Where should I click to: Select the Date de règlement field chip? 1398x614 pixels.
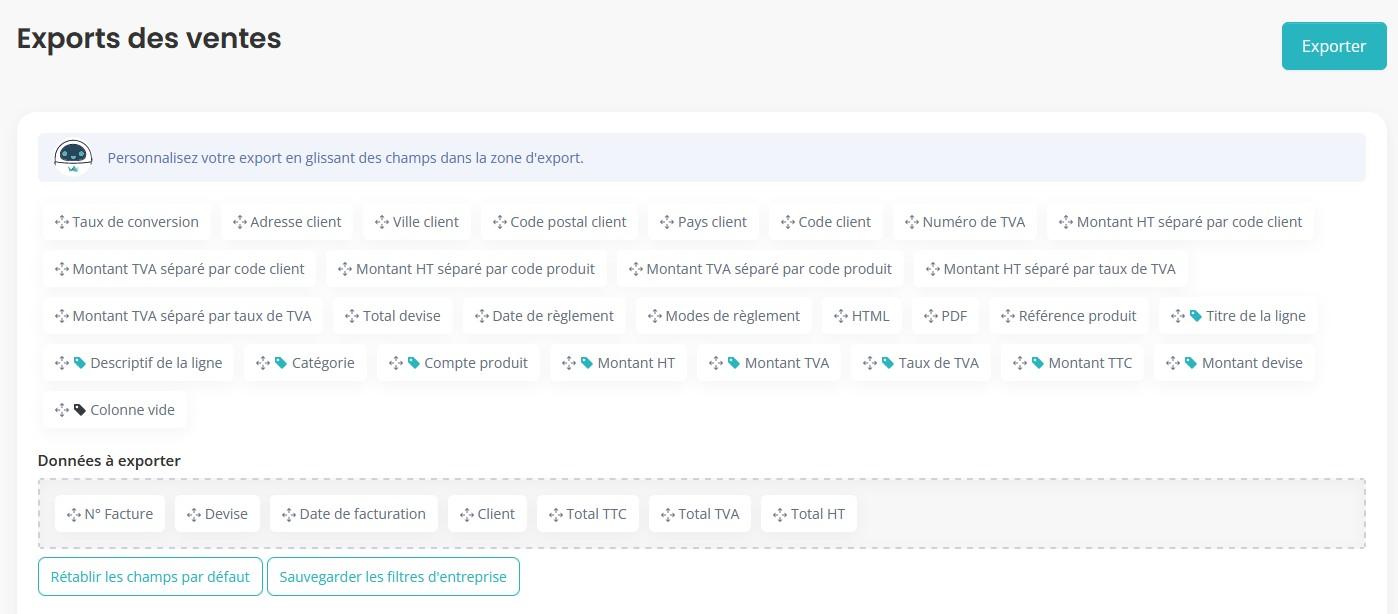[544, 316]
